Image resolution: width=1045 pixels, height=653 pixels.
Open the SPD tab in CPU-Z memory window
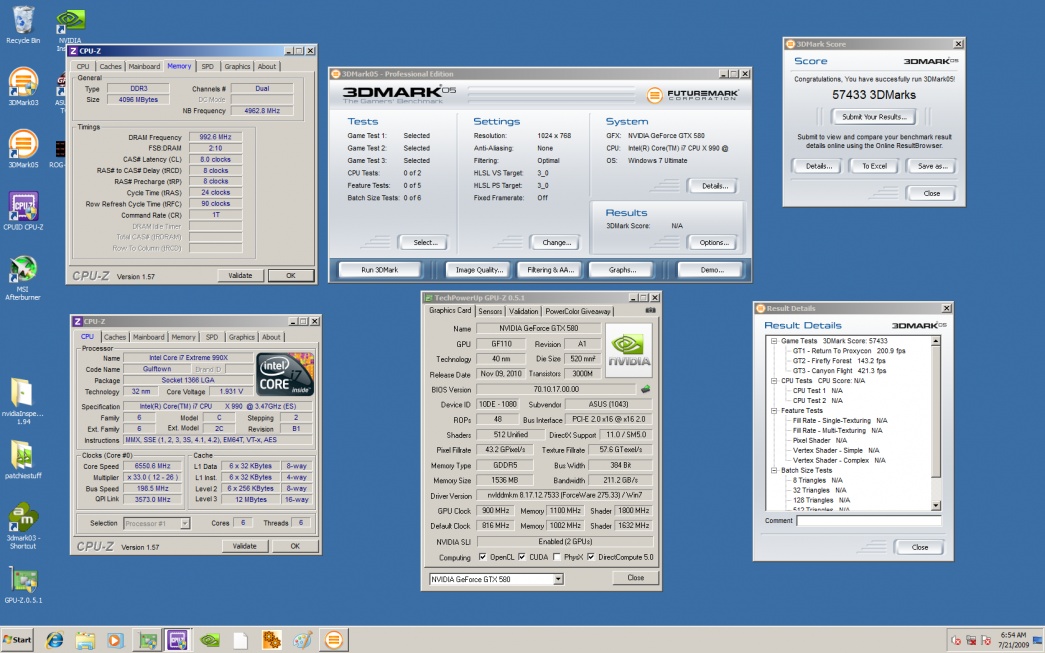[207, 67]
